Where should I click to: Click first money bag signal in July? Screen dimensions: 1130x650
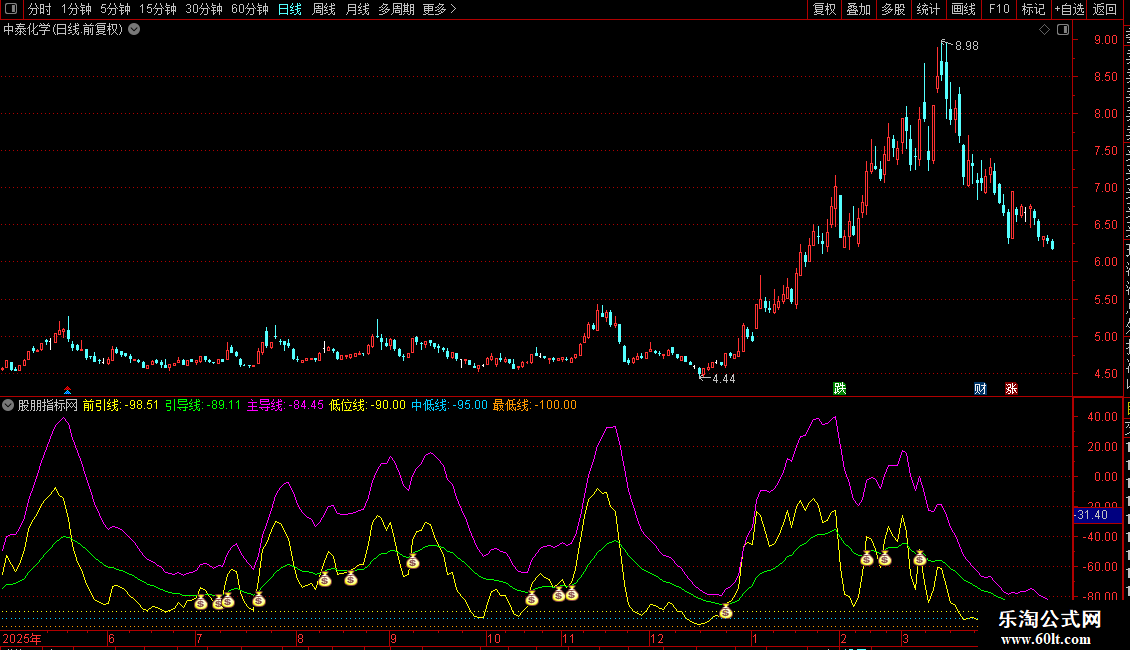click(201, 602)
